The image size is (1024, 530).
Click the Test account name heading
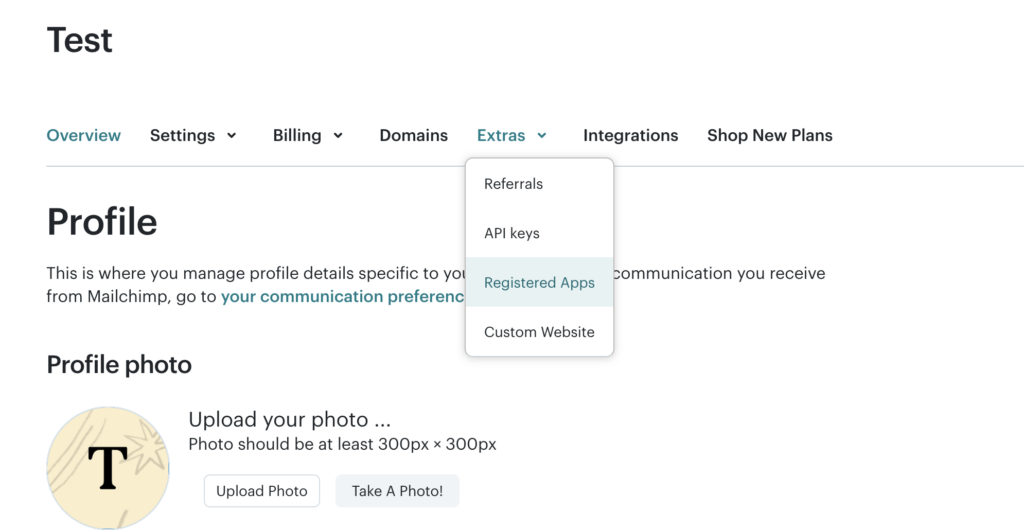(80, 40)
